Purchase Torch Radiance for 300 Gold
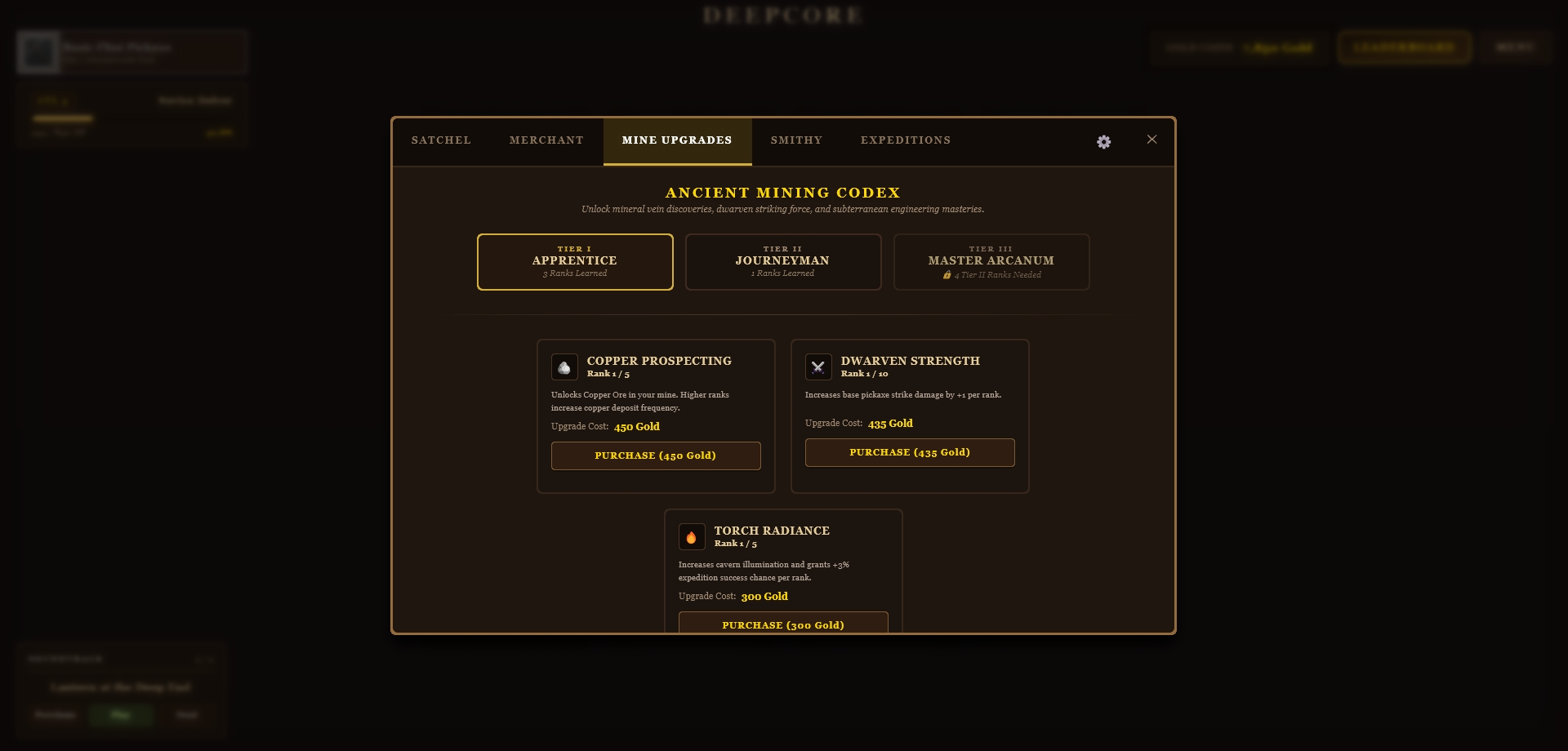Screen dimensions: 1568x751 pos(783,624)
